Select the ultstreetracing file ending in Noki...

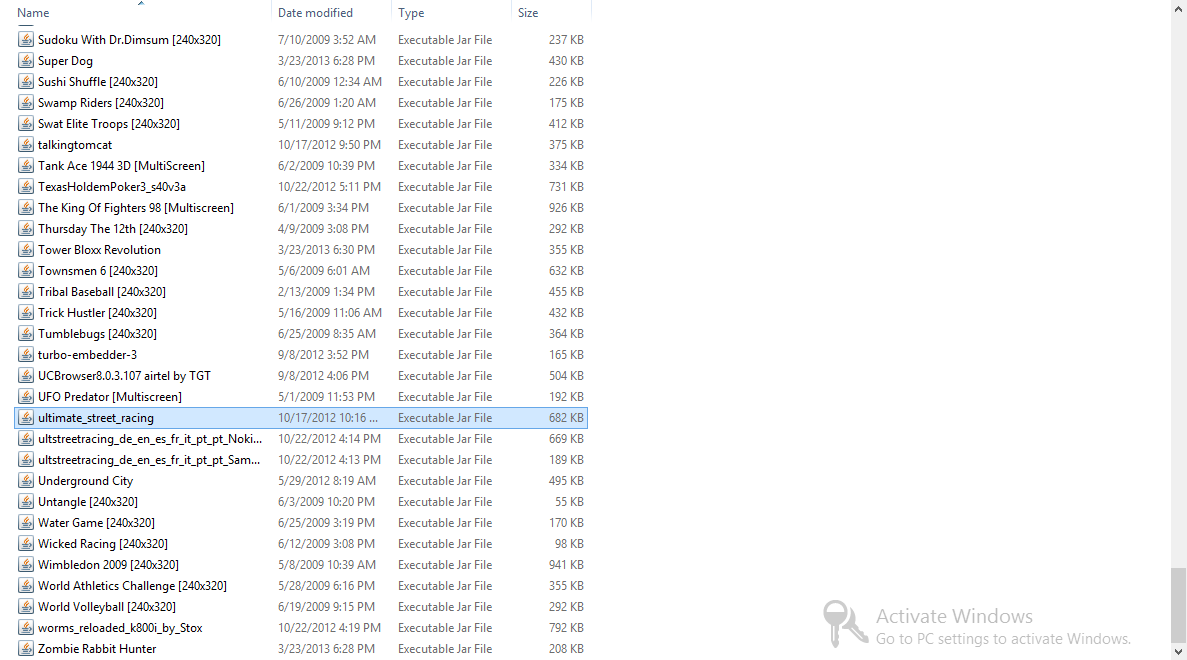(150, 439)
